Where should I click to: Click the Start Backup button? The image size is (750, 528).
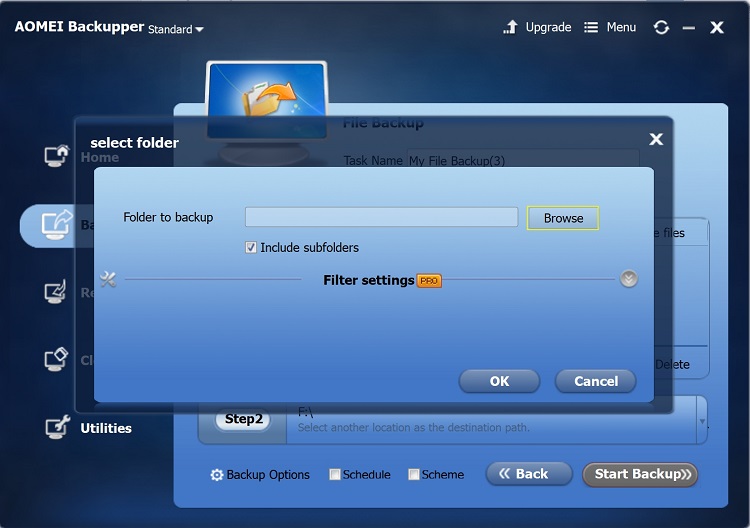640,474
